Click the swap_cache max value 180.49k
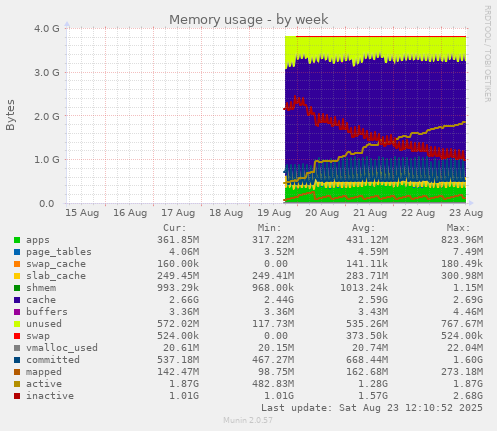Viewport: 497px width, 431px height. [462, 264]
